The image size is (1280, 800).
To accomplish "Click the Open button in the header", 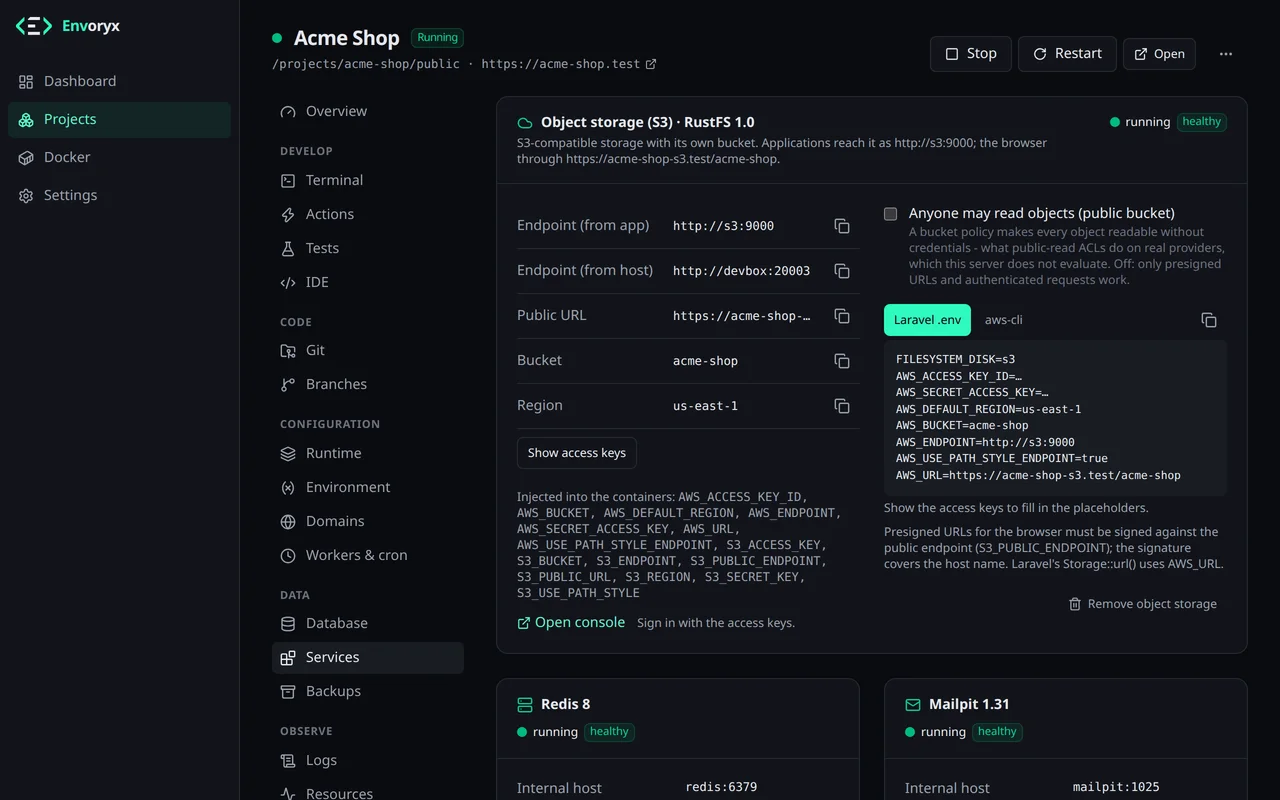I will pos(1160,54).
